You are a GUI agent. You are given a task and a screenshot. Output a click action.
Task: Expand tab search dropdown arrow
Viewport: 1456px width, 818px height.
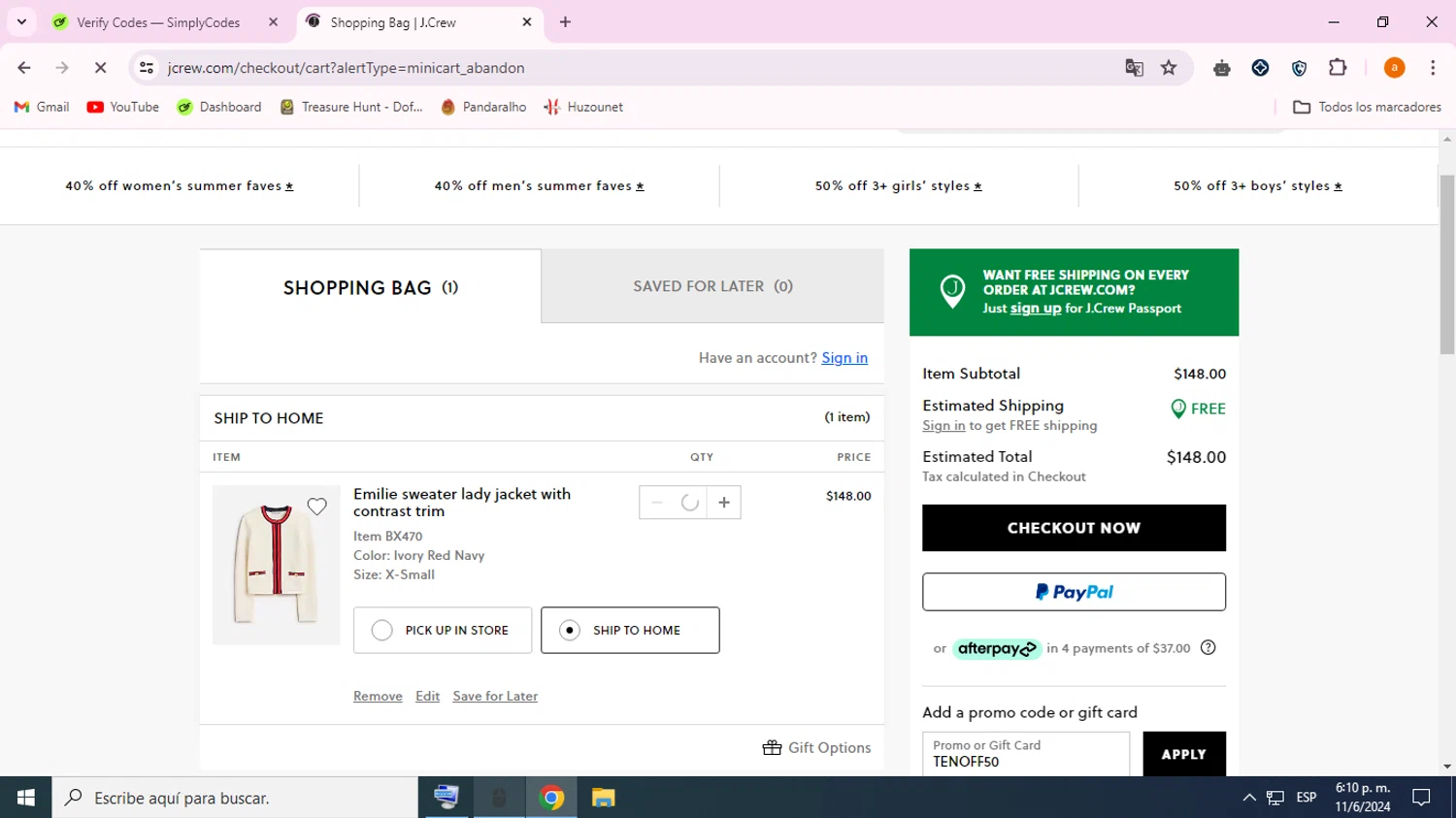click(x=21, y=22)
